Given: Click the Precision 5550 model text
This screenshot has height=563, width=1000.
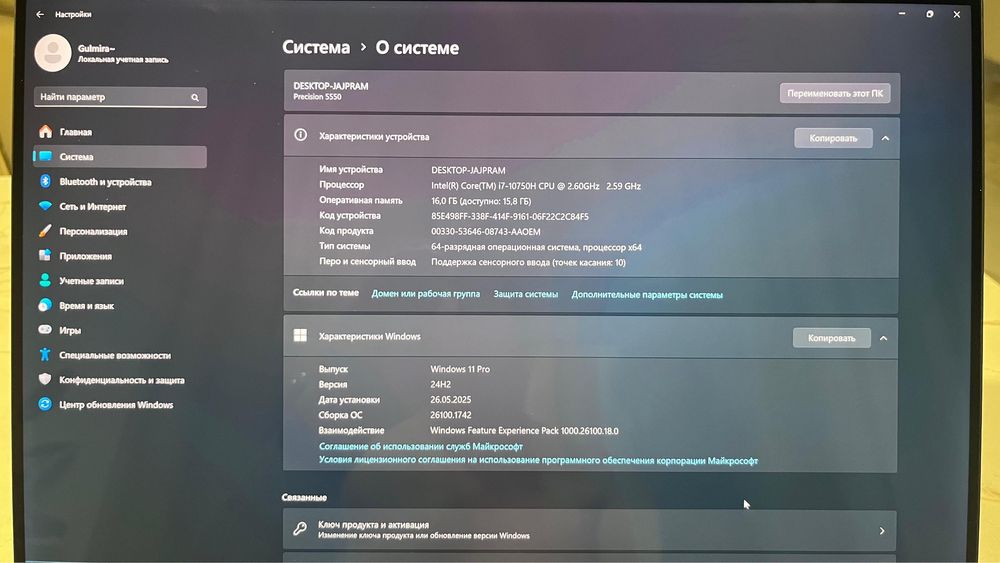Looking at the screenshot, I should click(317, 97).
